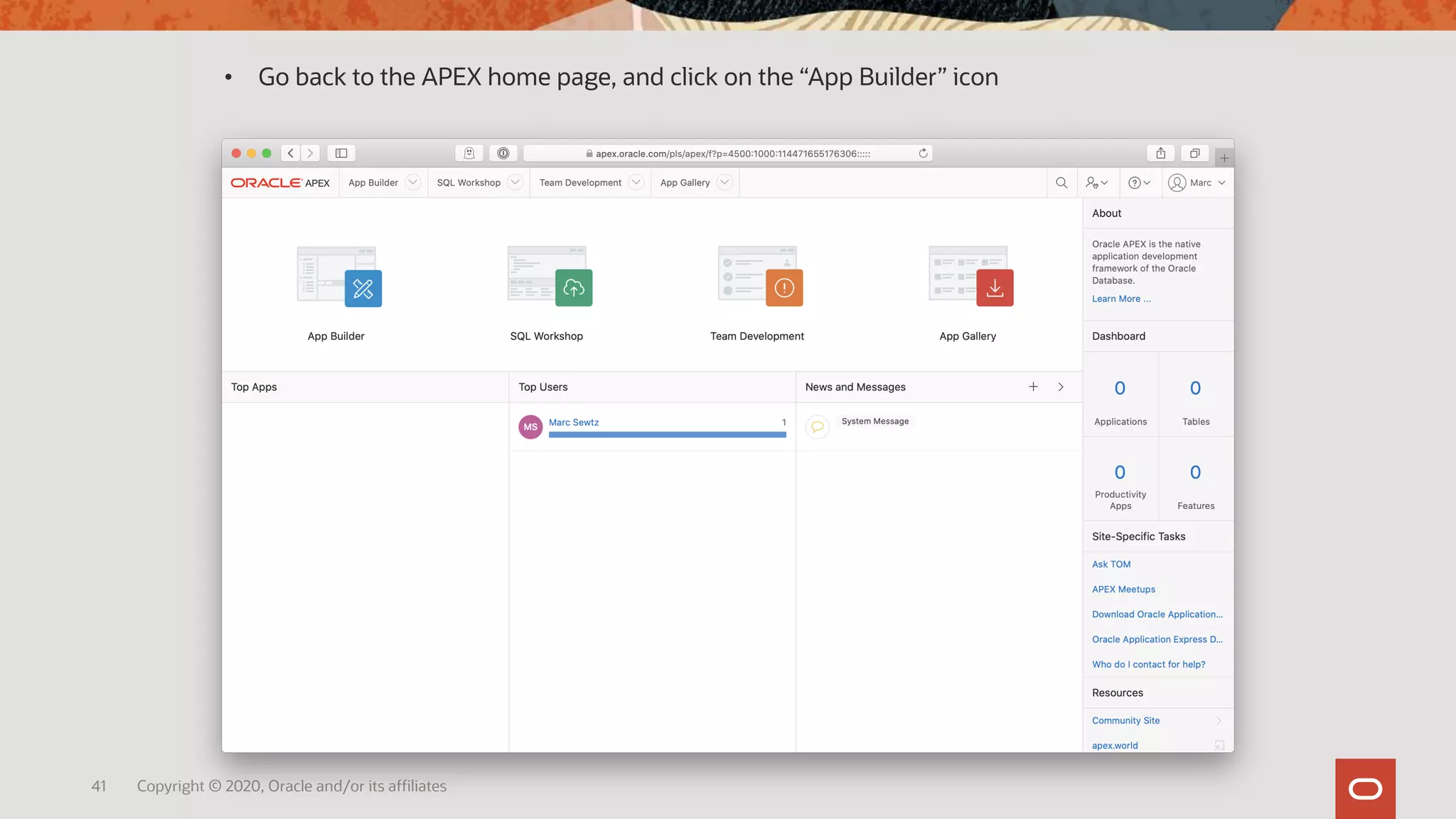Click the search magnifier icon

pyautogui.click(x=1061, y=183)
